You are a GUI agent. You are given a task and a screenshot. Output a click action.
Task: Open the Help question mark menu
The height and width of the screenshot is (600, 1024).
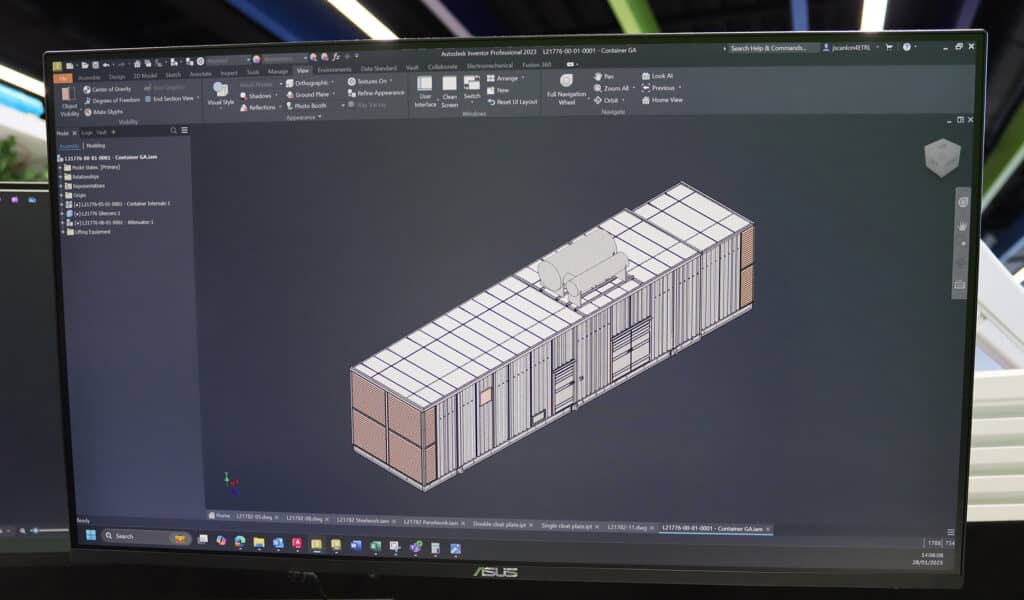tap(906, 47)
